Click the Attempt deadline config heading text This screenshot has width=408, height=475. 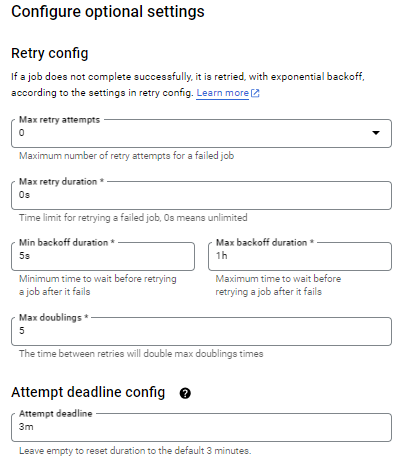(88, 392)
